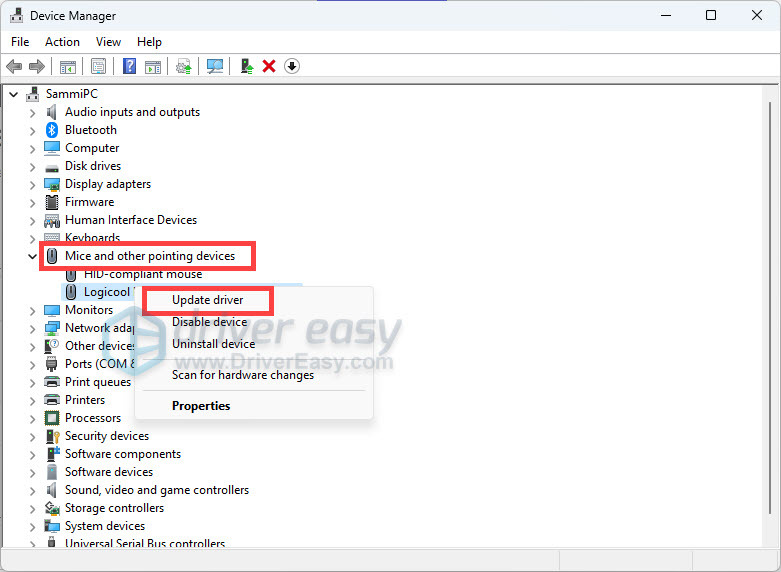Click the Update driver software gear icon
781x572 pixels.
183,66
